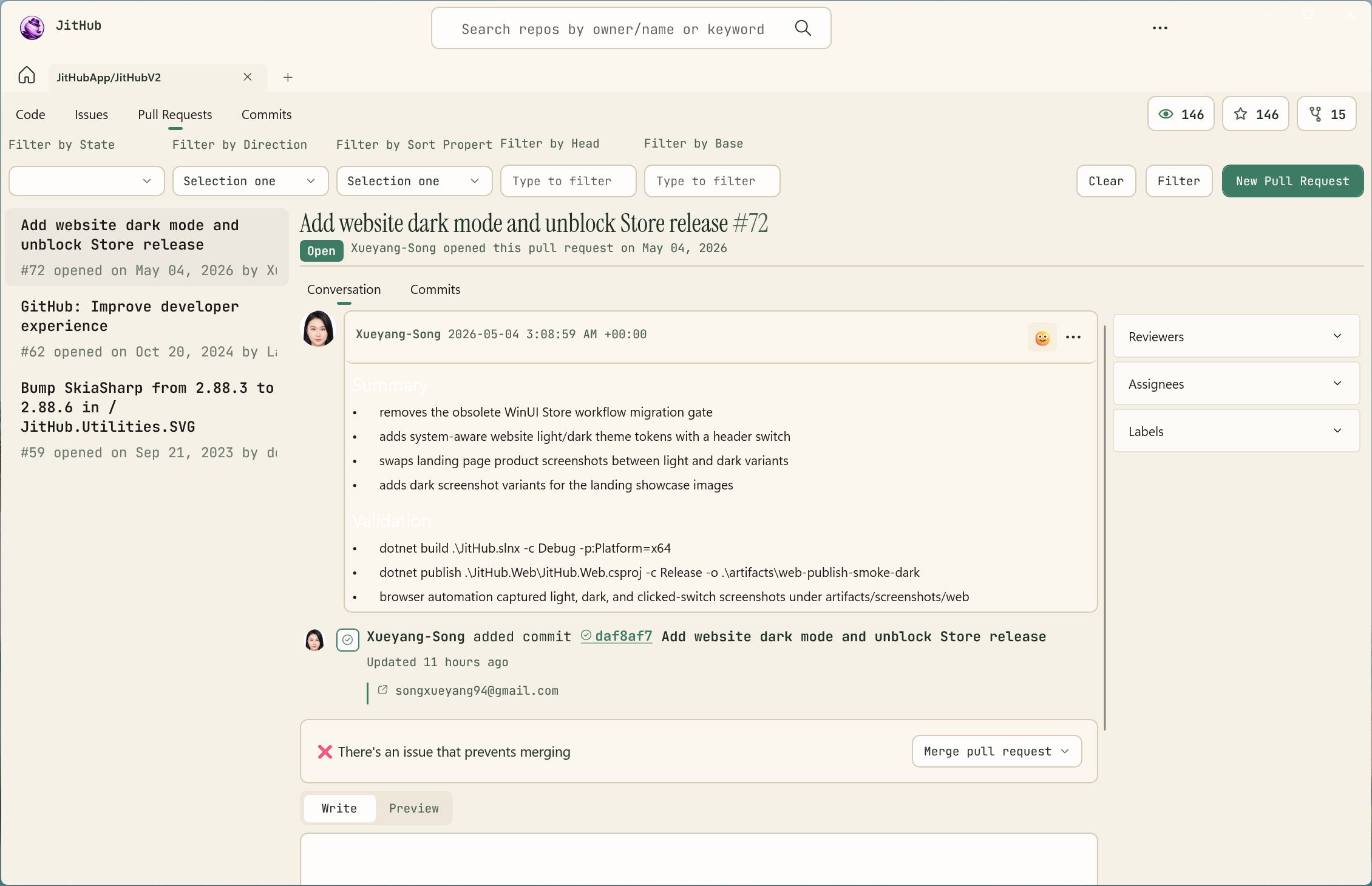
Task: Open Merge pull request dropdown
Action: (x=997, y=751)
